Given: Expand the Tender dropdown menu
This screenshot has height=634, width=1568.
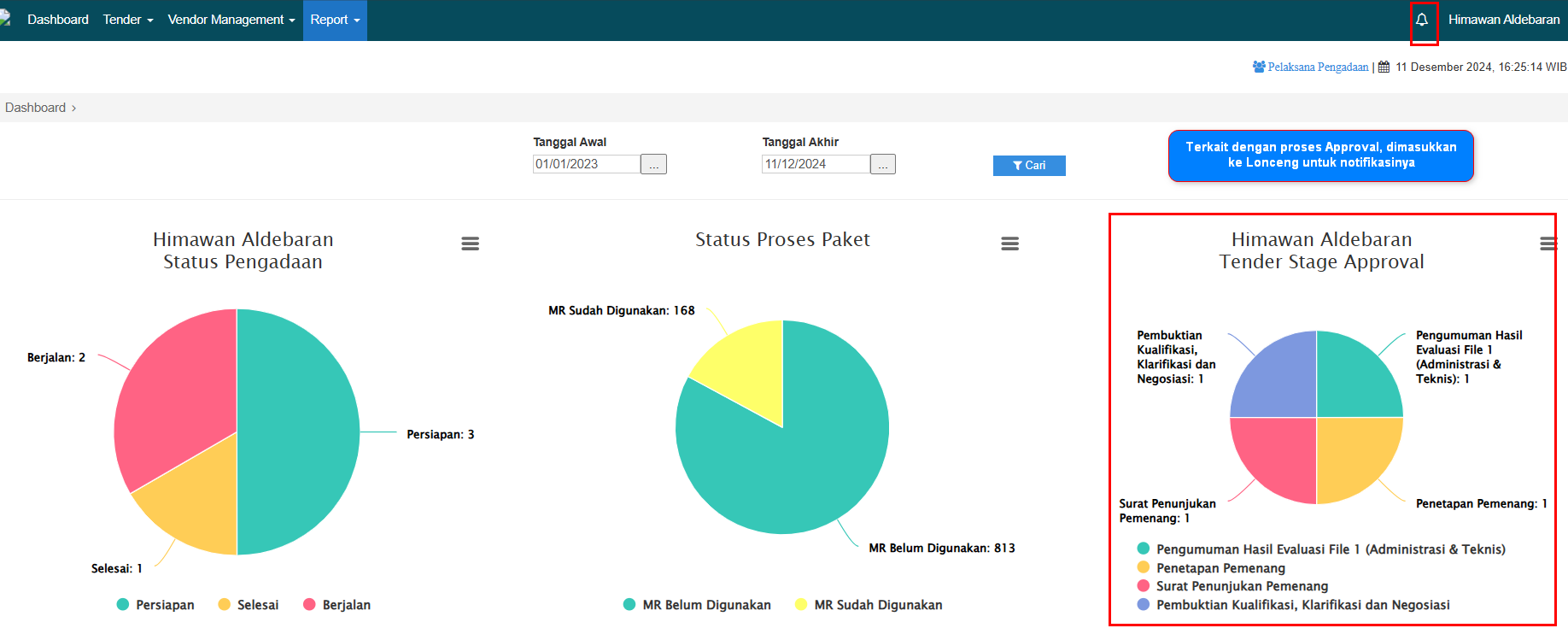Looking at the screenshot, I should click(x=127, y=20).
